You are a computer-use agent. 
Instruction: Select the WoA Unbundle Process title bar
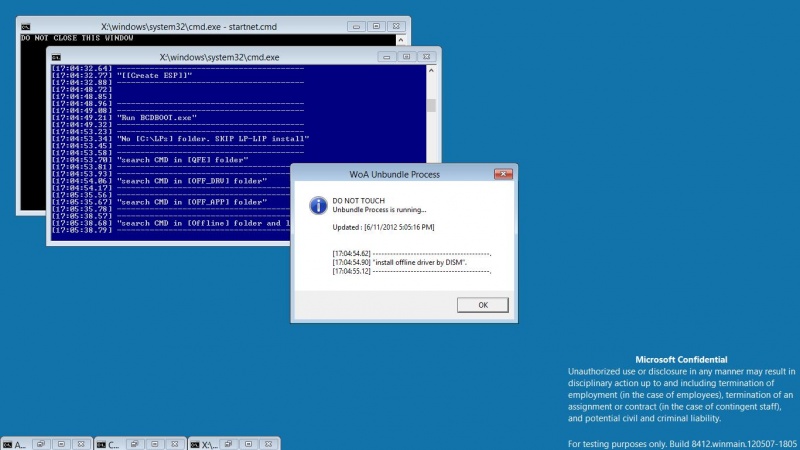[394, 174]
